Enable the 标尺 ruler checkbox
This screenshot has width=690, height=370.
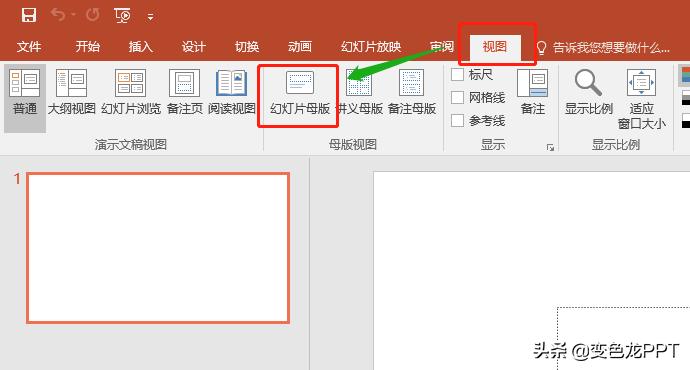(458, 74)
